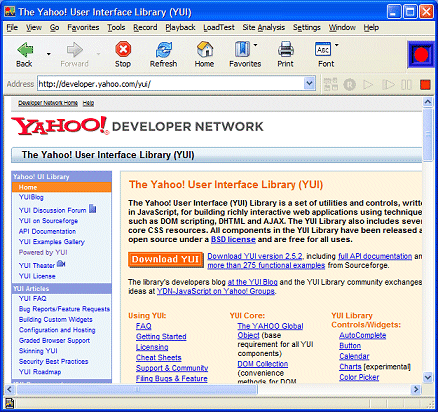Click the Help link atop page
438x412 pixels.
pos(88,103)
